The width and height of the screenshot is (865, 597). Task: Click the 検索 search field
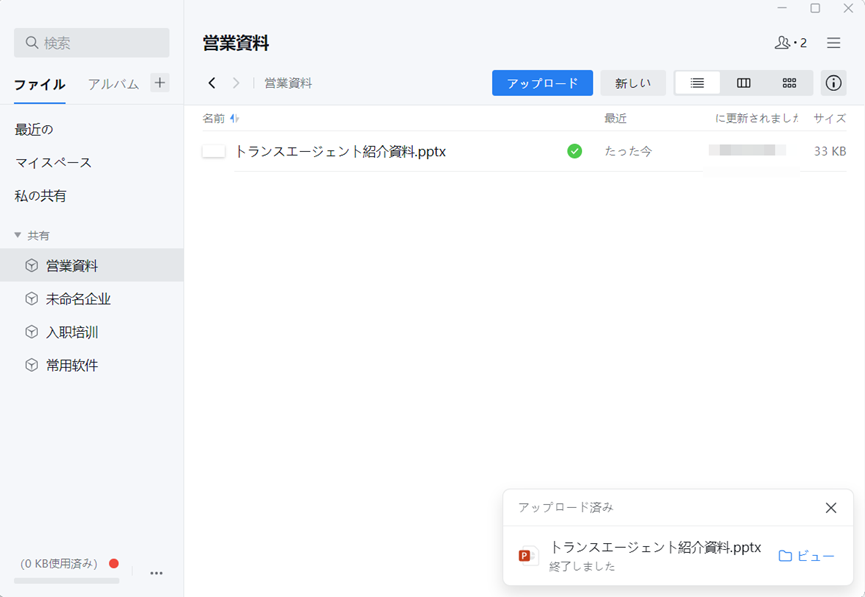[x=92, y=43]
